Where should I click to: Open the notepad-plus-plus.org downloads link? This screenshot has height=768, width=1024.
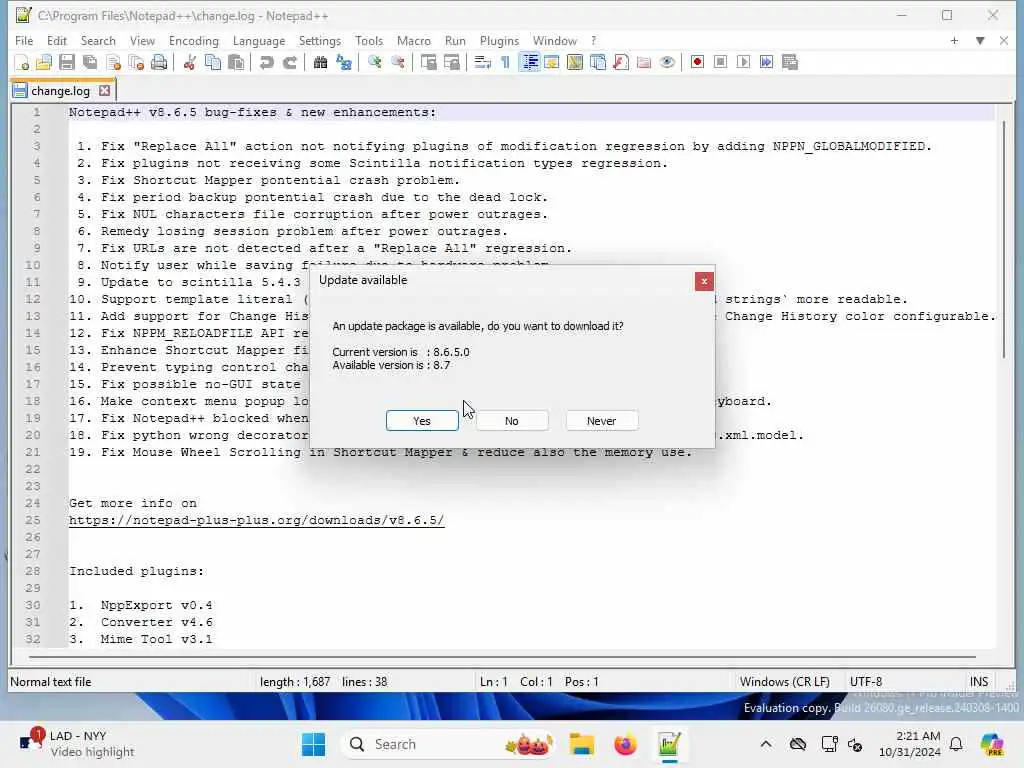coord(257,520)
